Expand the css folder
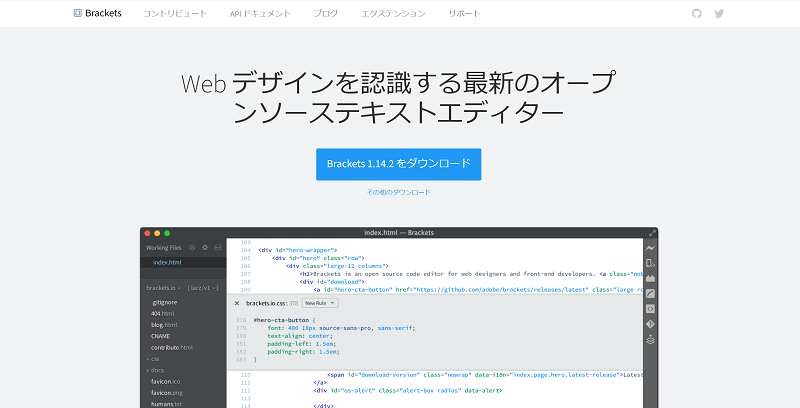Screen dimensions: 800x408 click(153, 359)
